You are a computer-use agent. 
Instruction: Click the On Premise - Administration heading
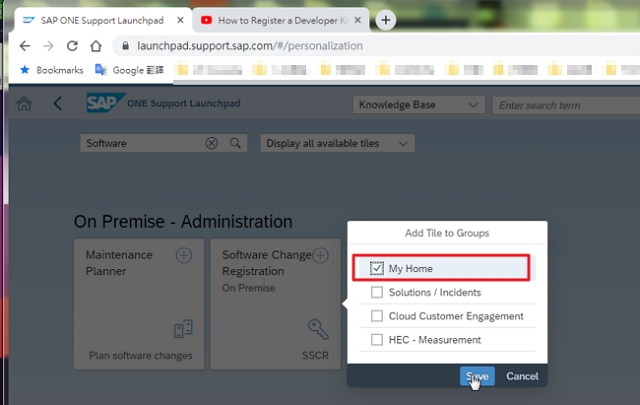pos(183,222)
